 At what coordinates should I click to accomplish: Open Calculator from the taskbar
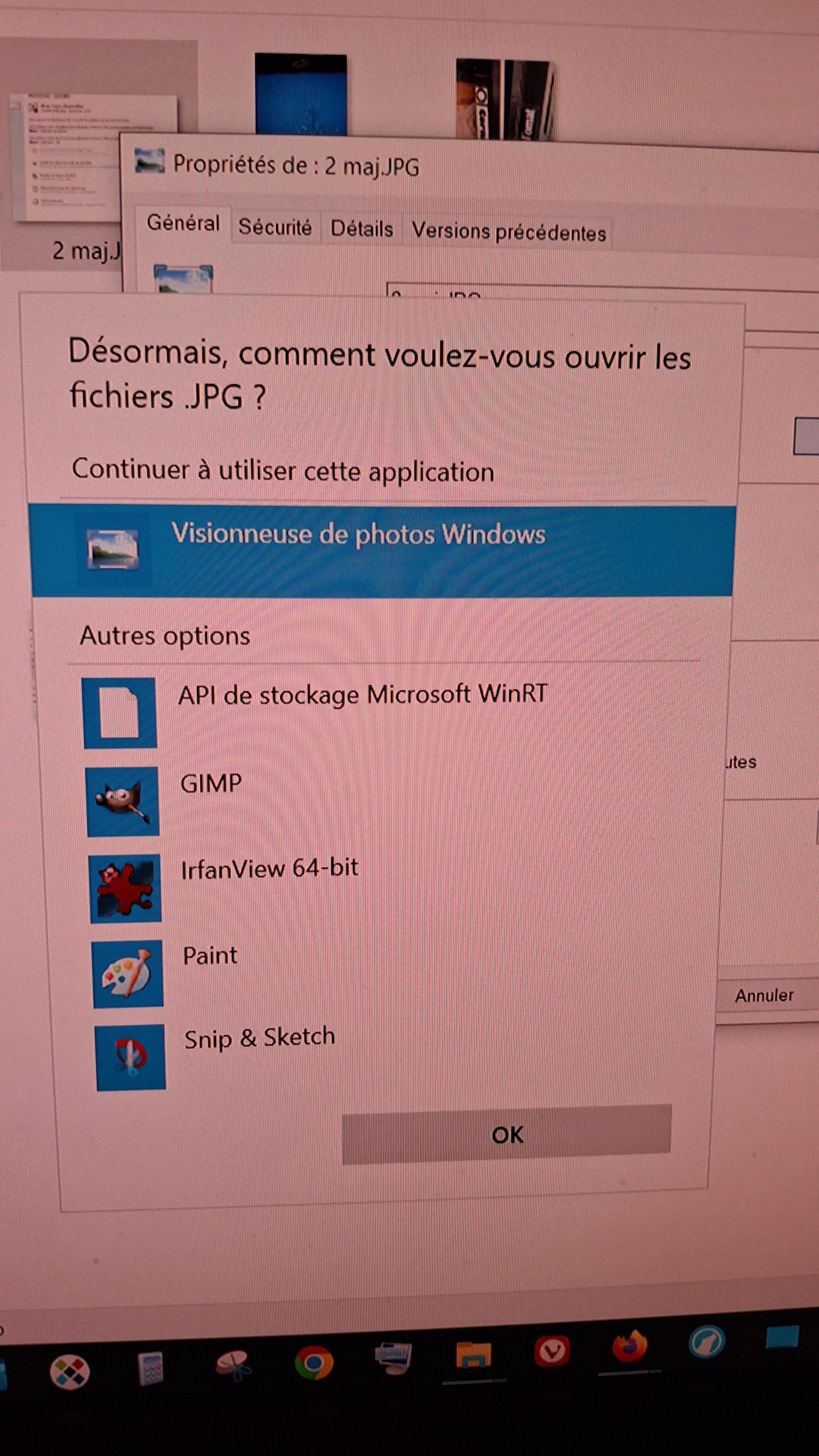pos(151,1369)
